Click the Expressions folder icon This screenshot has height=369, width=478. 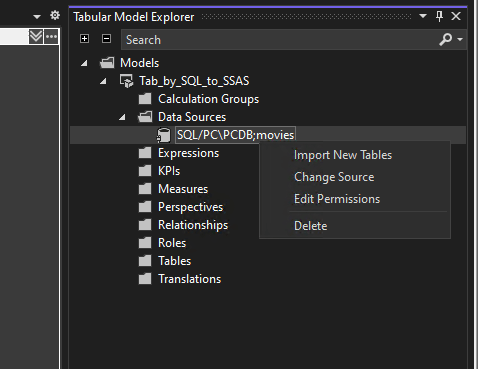click(x=145, y=153)
